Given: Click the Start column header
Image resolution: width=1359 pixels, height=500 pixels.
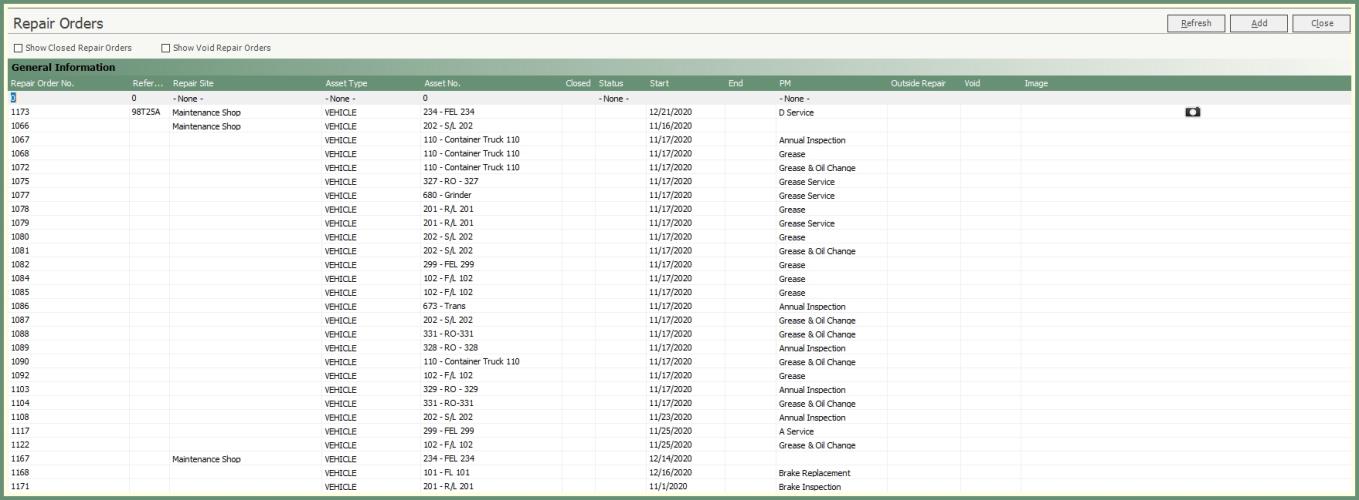Looking at the screenshot, I should coord(659,83).
